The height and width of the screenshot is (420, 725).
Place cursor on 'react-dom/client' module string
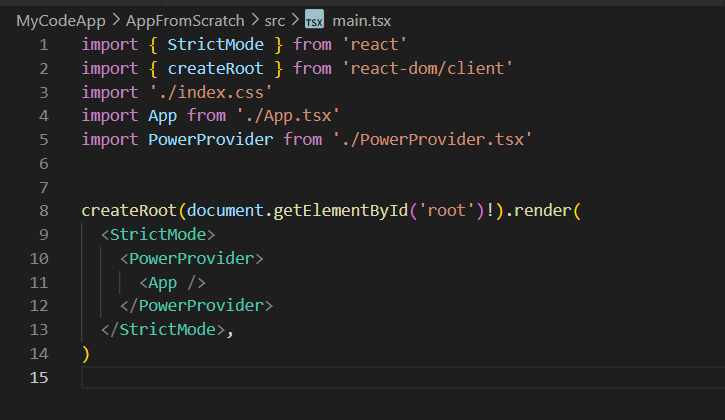tap(426, 68)
